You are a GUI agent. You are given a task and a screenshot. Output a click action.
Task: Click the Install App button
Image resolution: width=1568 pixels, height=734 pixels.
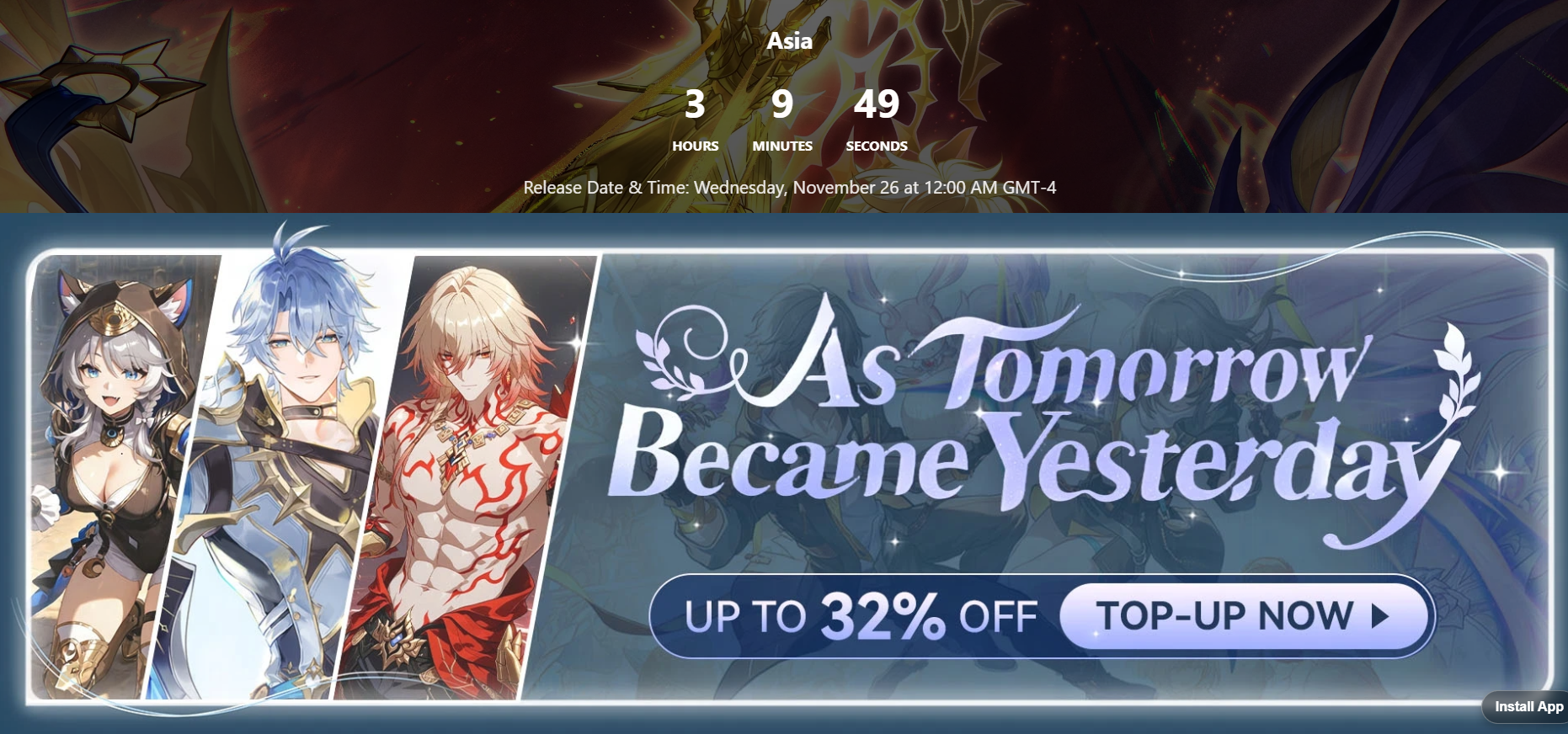tap(1527, 707)
